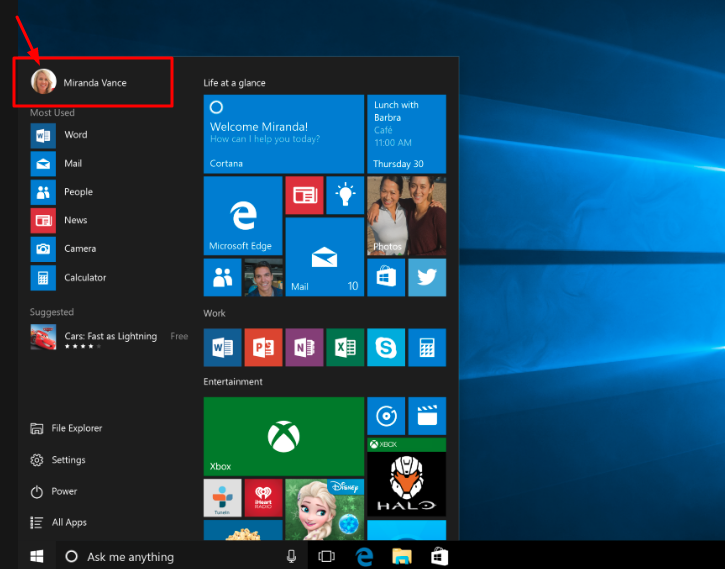Launch the Microsoft Edge tile
Viewport: 725px width, 569px height.
[243, 215]
